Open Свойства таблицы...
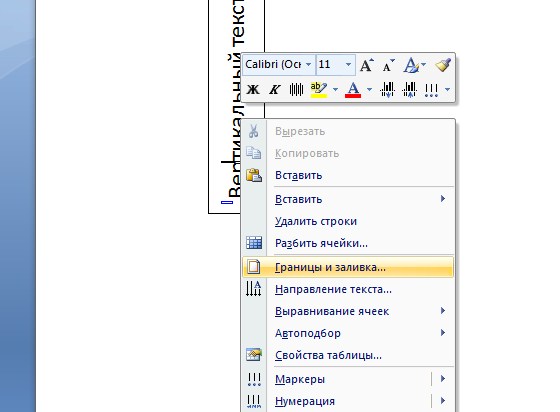Viewport: 560px width, 412px height. 348,356
